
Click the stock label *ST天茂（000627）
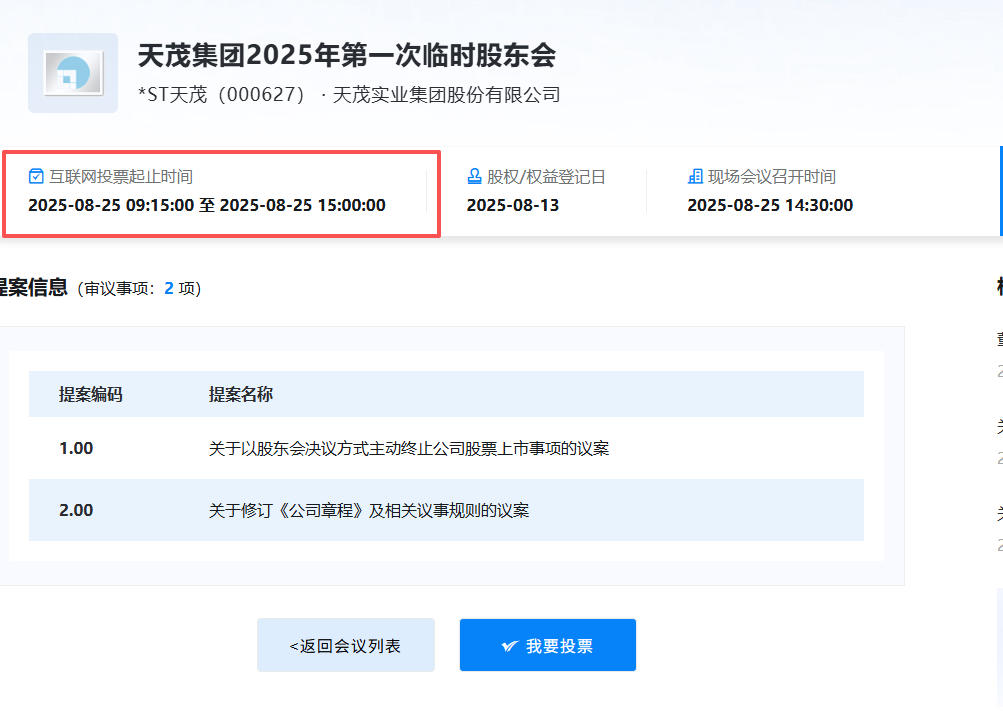point(221,95)
